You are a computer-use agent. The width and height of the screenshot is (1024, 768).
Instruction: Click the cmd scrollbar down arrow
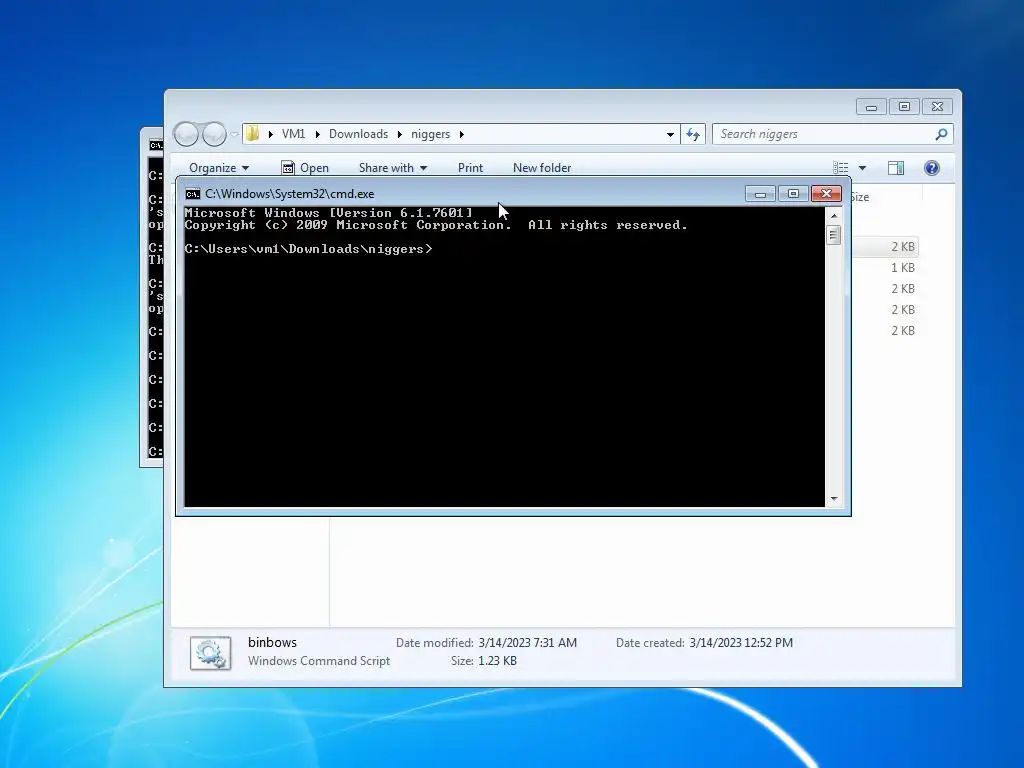coord(834,499)
